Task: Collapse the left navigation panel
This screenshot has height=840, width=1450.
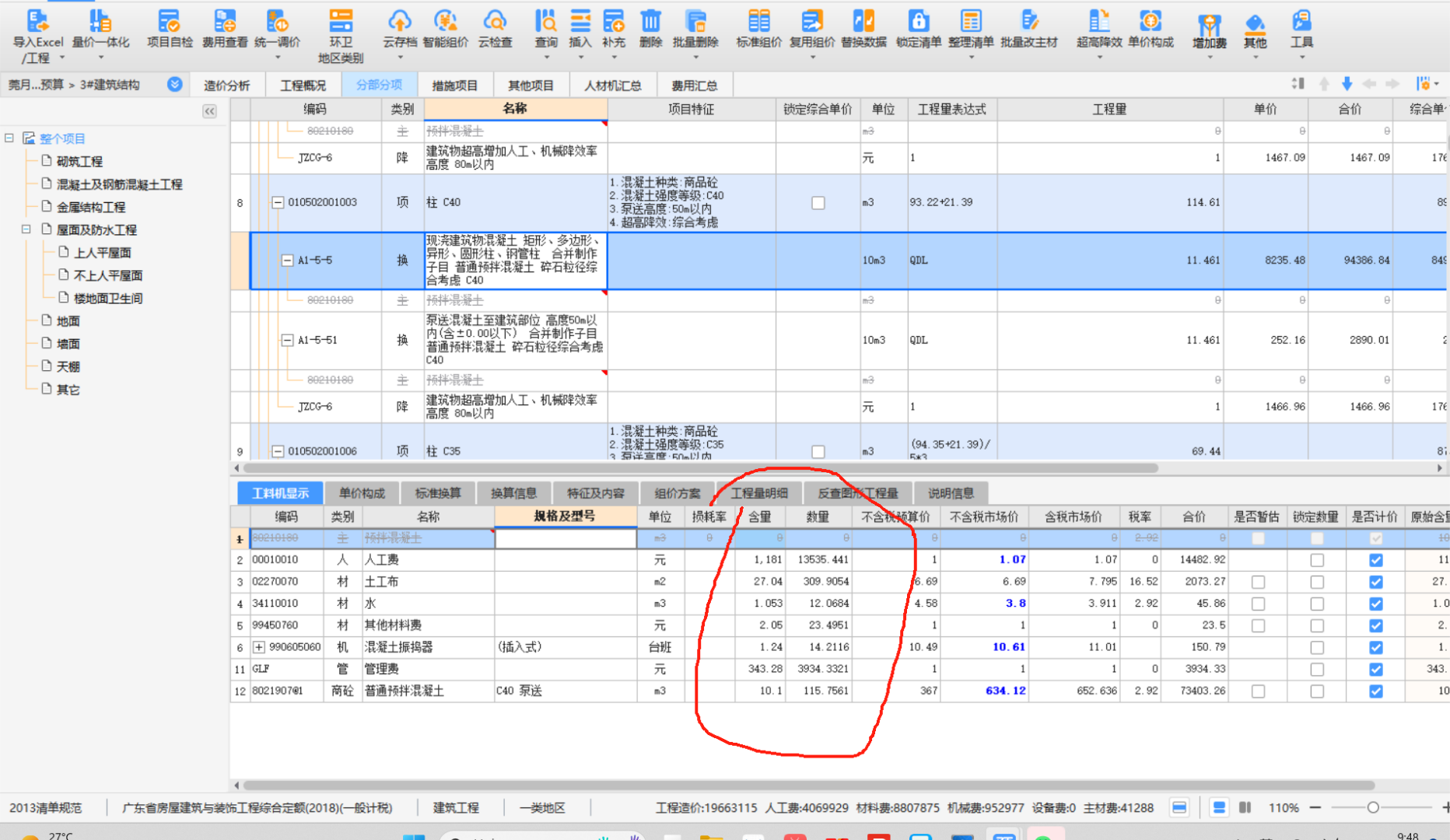Action: click(x=209, y=111)
